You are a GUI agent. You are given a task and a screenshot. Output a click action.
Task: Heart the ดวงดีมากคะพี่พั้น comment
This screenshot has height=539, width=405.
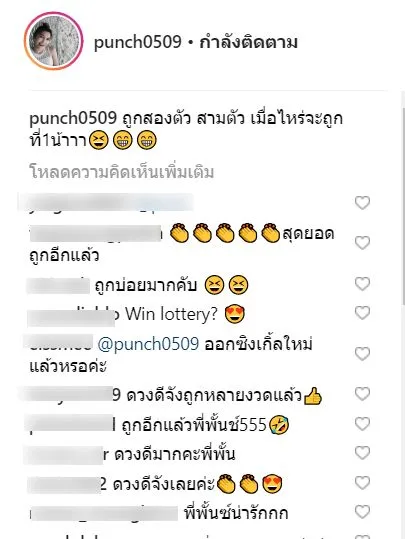click(362, 453)
